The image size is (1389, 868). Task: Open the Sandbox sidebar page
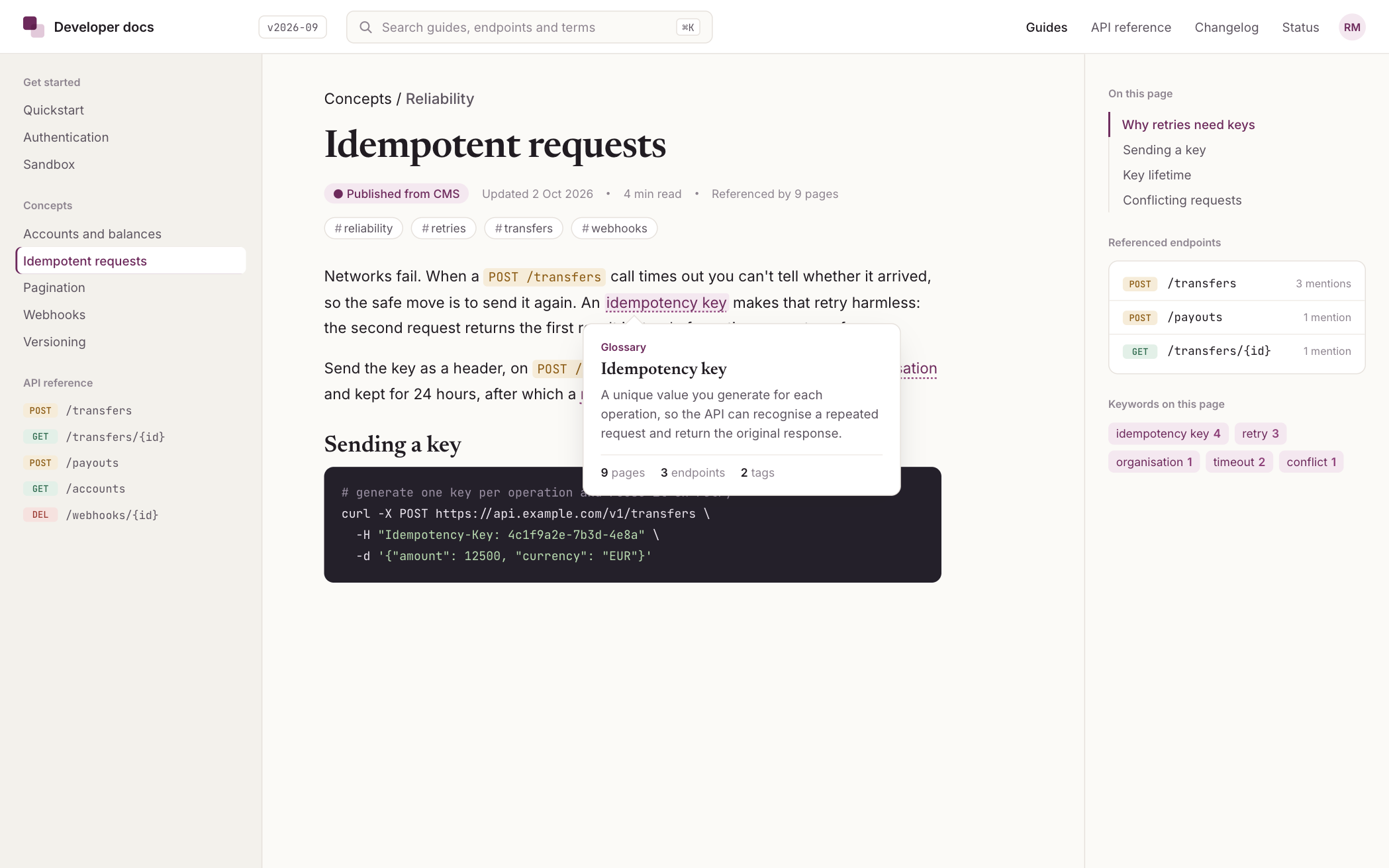click(x=49, y=164)
